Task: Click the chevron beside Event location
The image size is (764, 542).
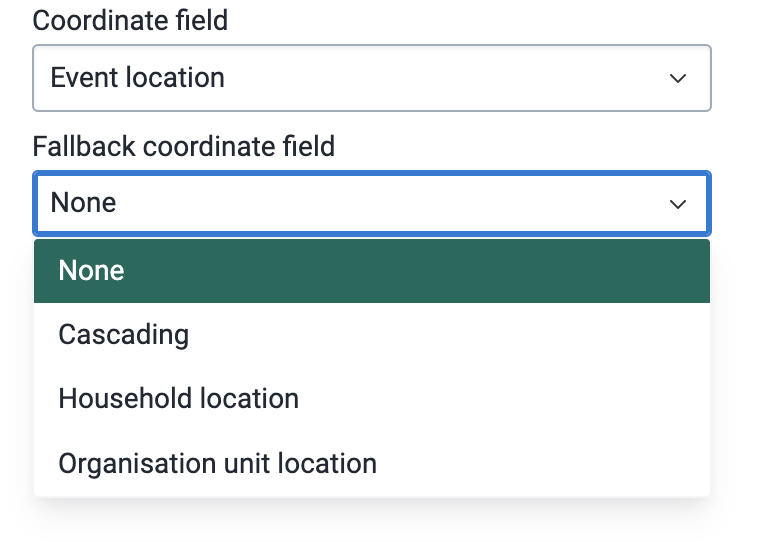Action: coord(678,78)
